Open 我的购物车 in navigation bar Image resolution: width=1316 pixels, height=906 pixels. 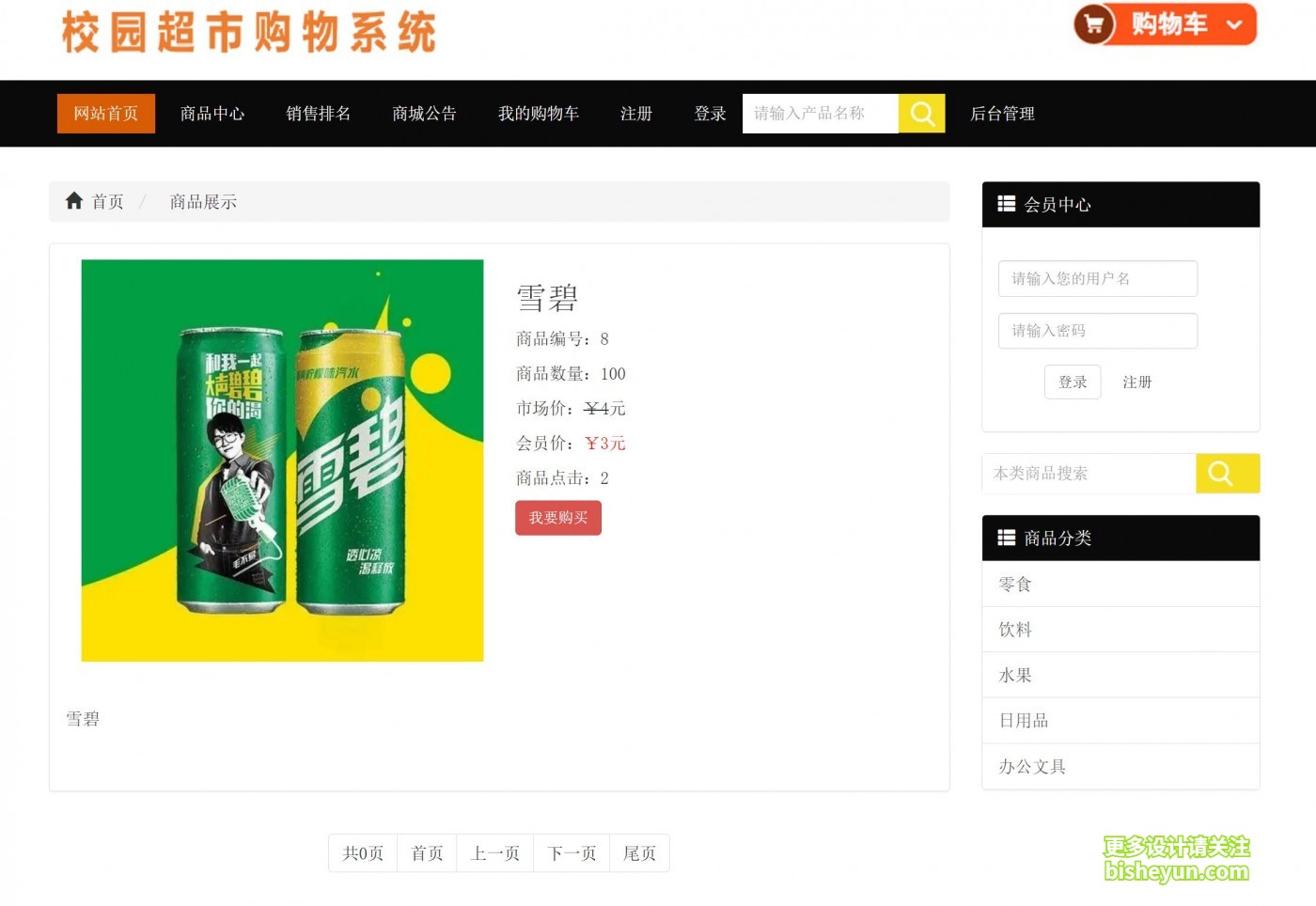pyautogui.click(x=539, y=114)
